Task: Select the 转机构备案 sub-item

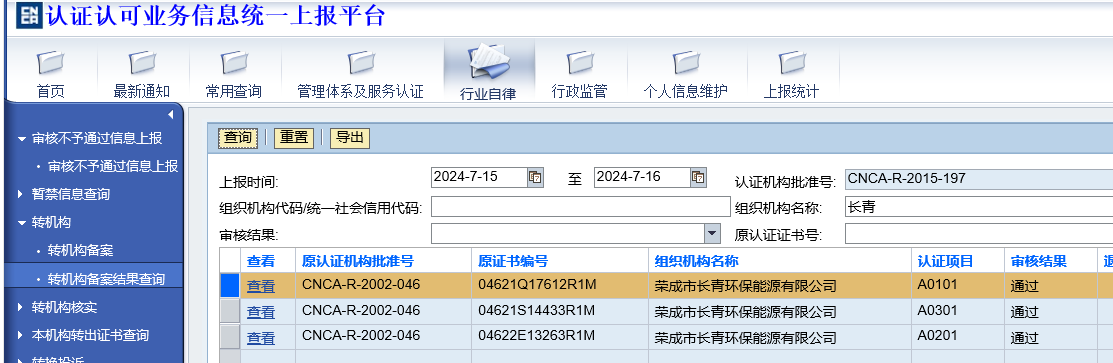Action: (80, 251)
